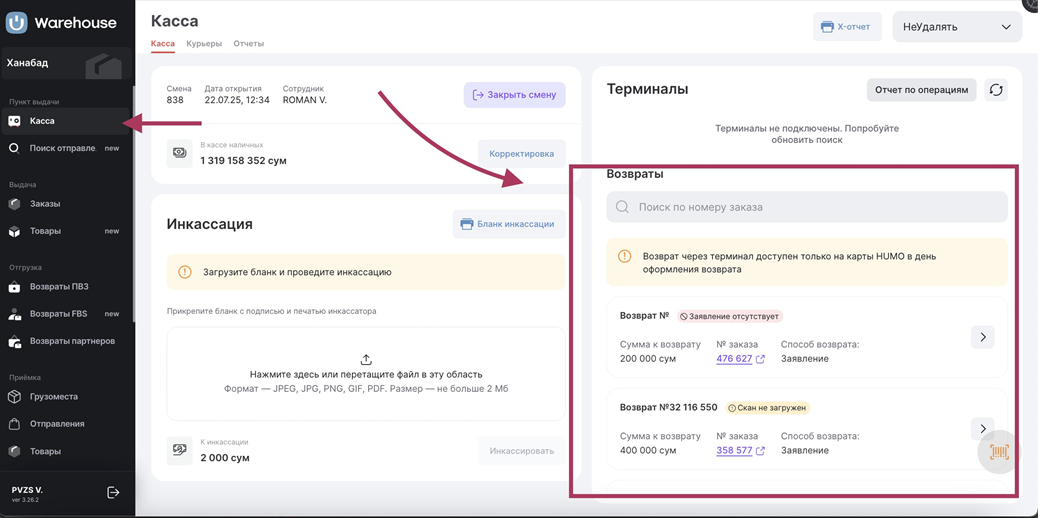Viewport: 1038px width, 518px height.
Task: Open order link 476 627
Action: click(734, 359)
